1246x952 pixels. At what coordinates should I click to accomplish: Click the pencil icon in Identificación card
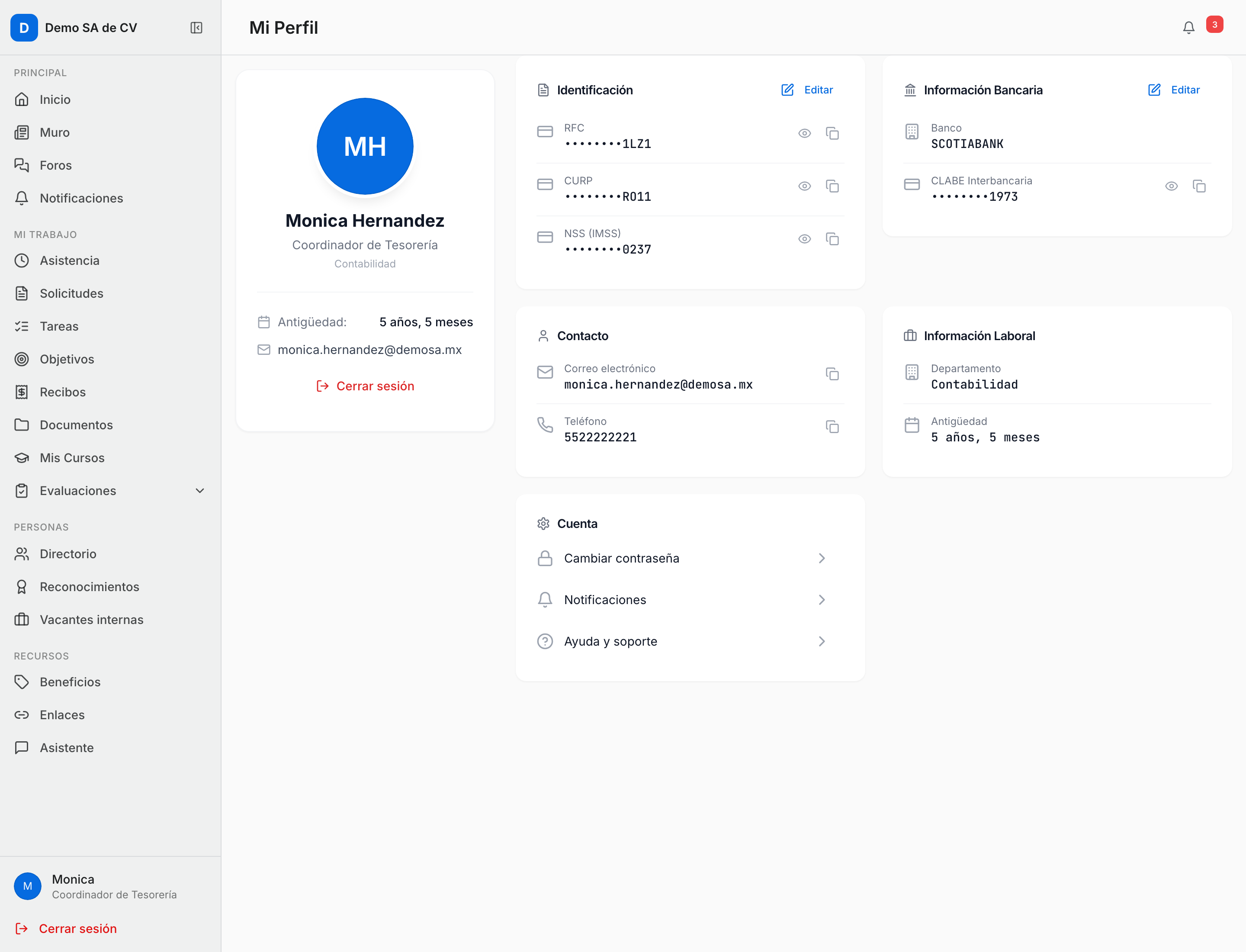tap(787, 90)
